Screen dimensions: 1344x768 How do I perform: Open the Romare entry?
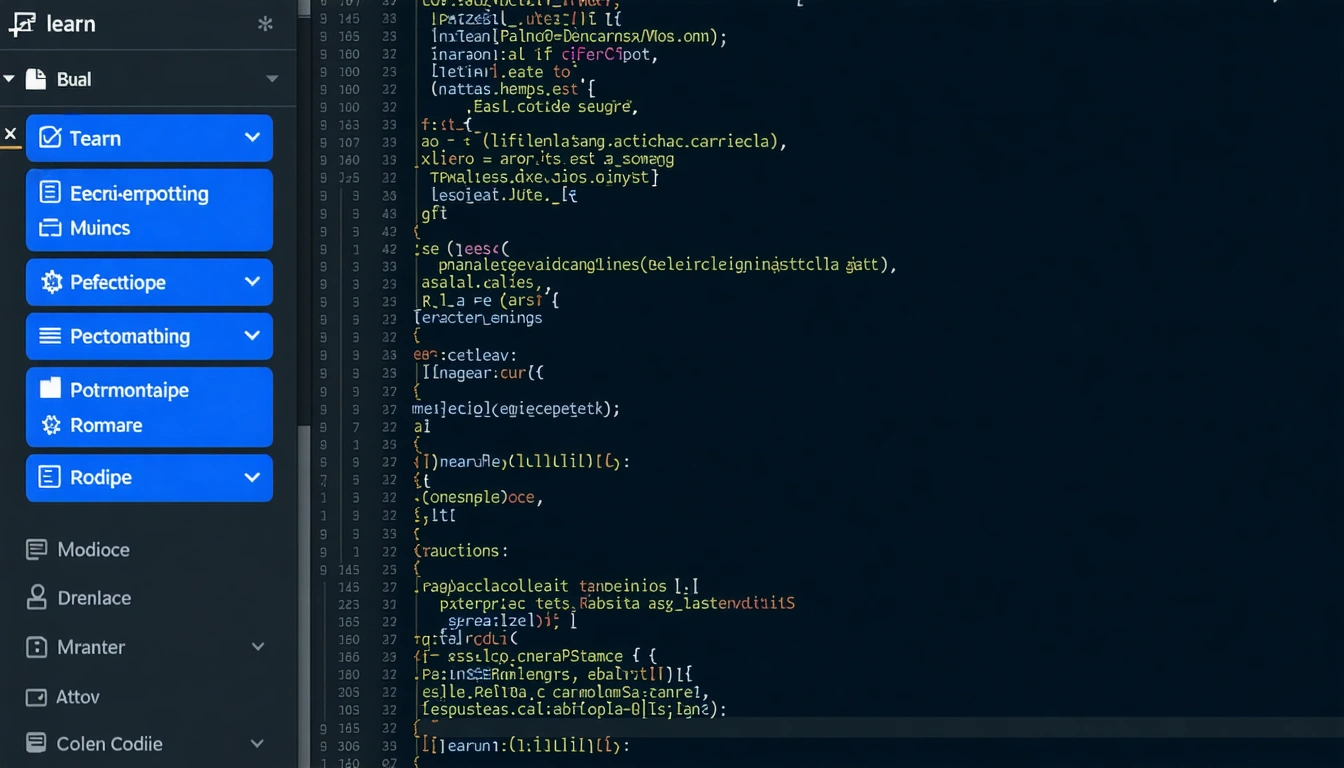pyautogui.click(x=106, y=425)
